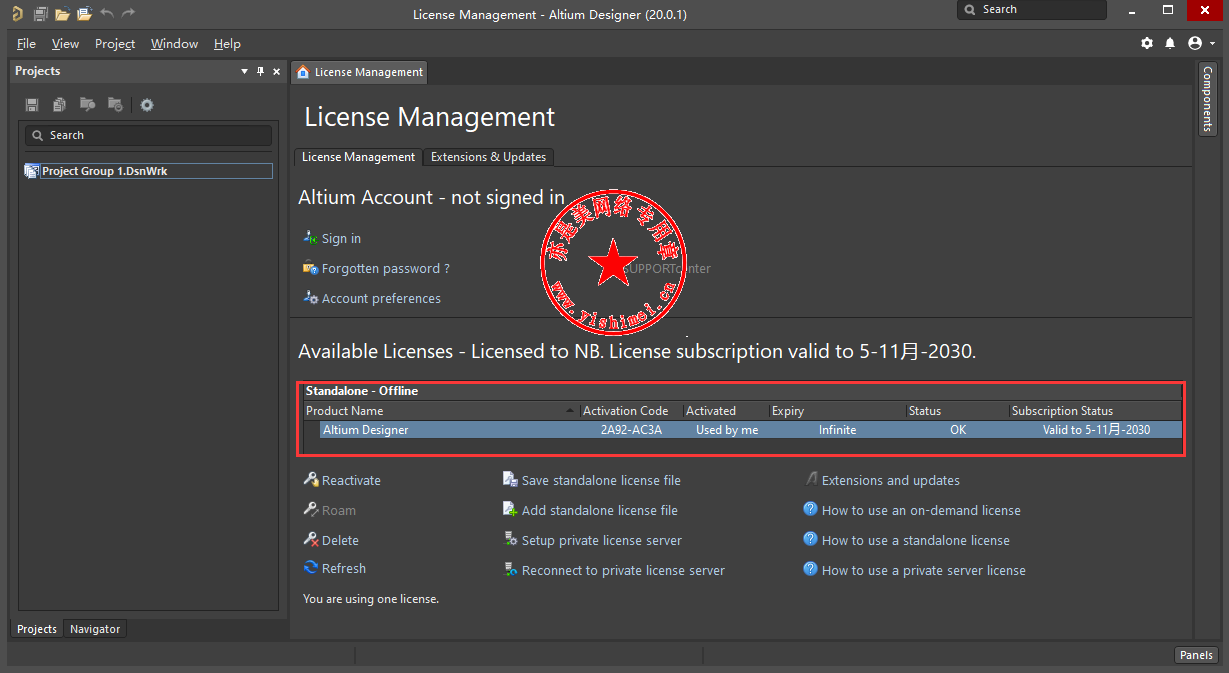Click Add standalone license file
This screenshot has height=673, width=1229.
click(599, 510)
